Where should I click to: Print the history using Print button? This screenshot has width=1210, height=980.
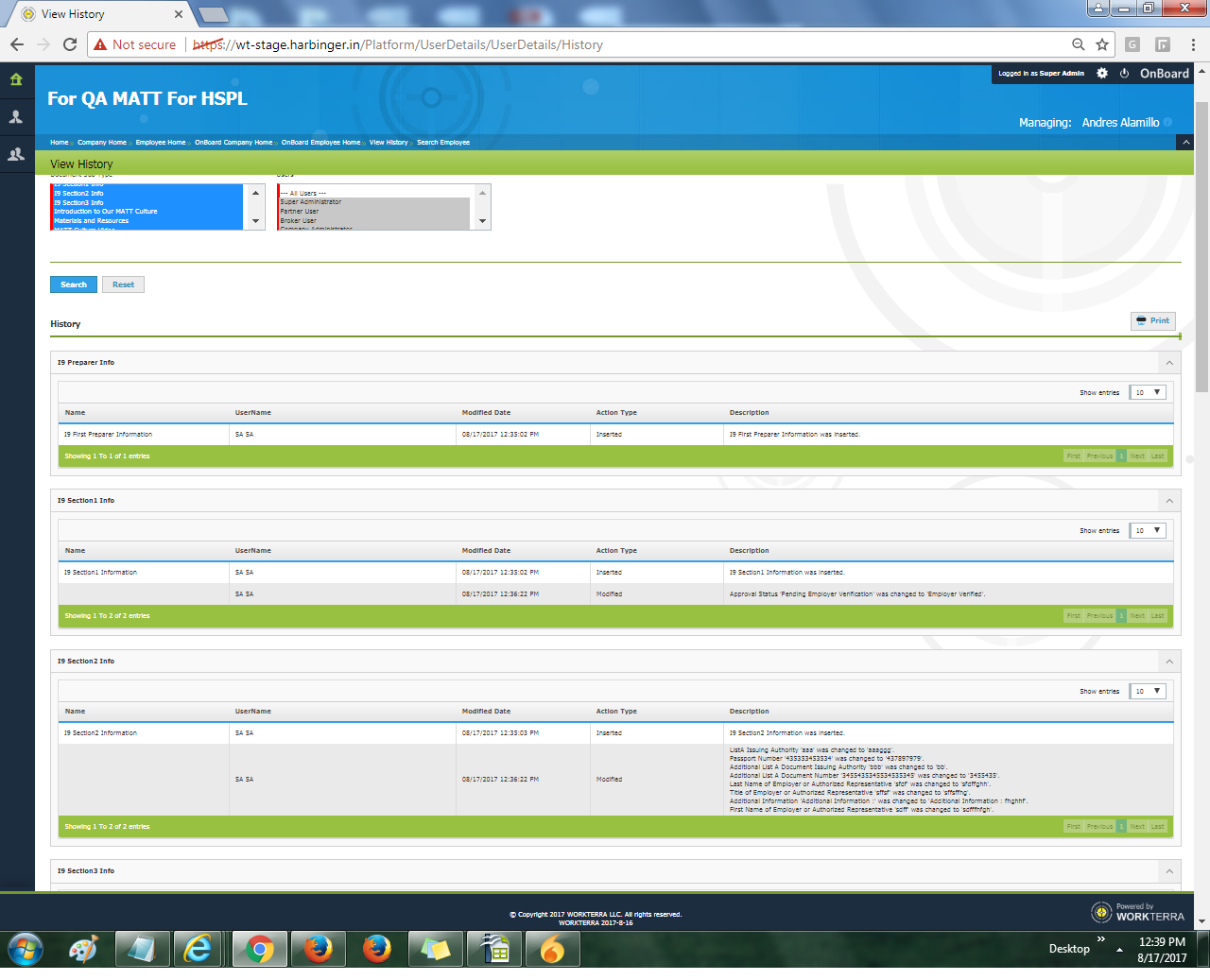pyautogui.click(x=1153, y=320)
